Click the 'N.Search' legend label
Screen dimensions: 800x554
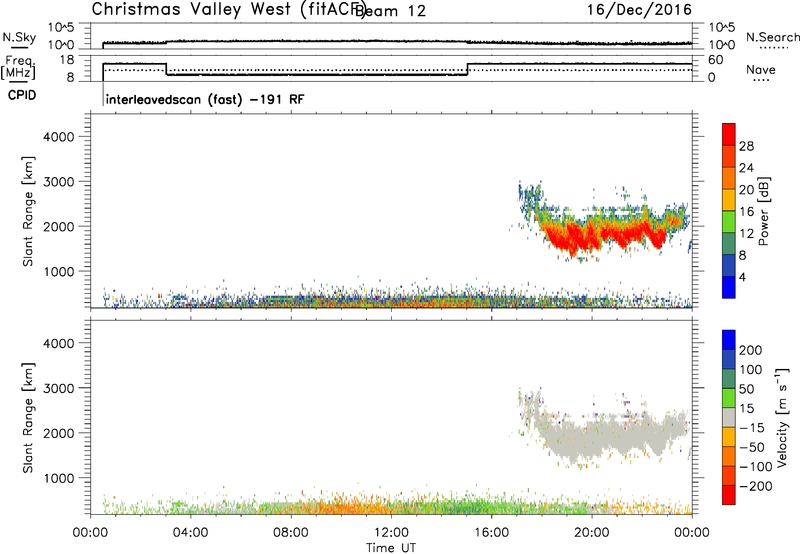coord(772,37)
